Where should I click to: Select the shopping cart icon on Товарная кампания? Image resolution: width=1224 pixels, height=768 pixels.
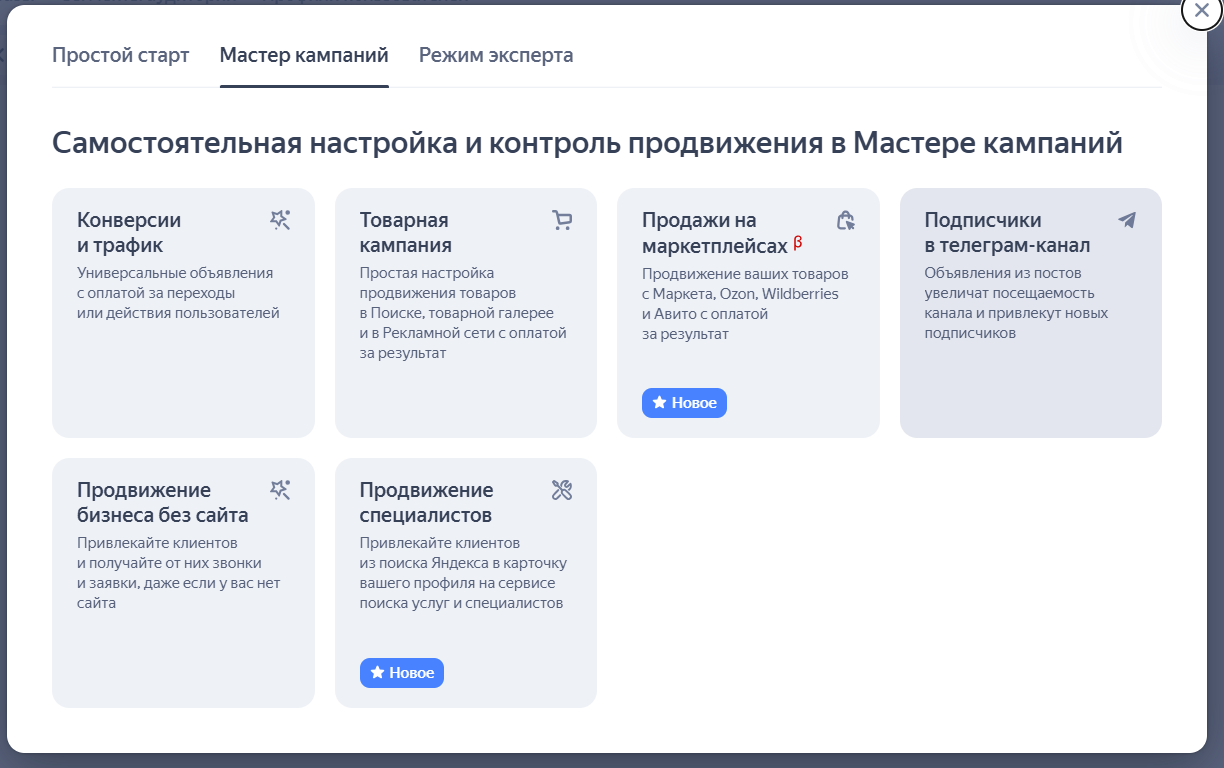coord(563,221)
